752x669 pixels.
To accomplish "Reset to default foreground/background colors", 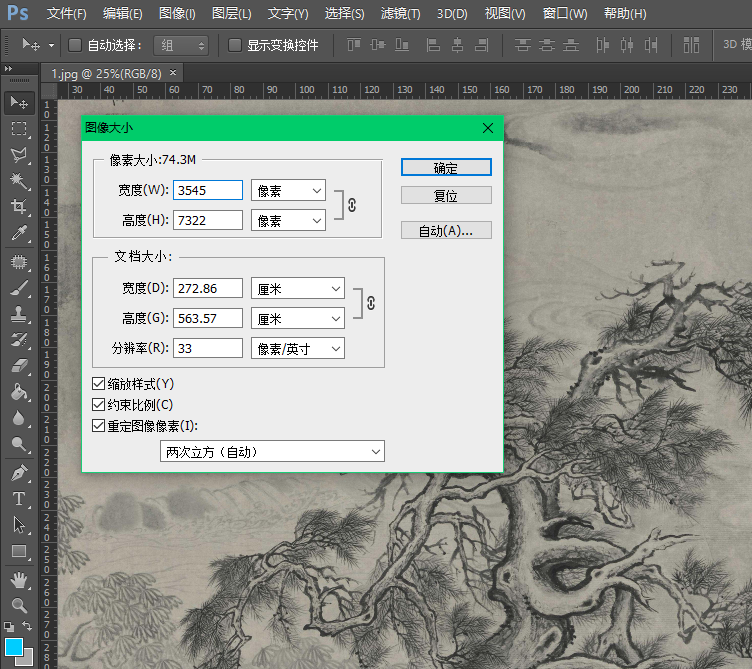I will (9, 626).
